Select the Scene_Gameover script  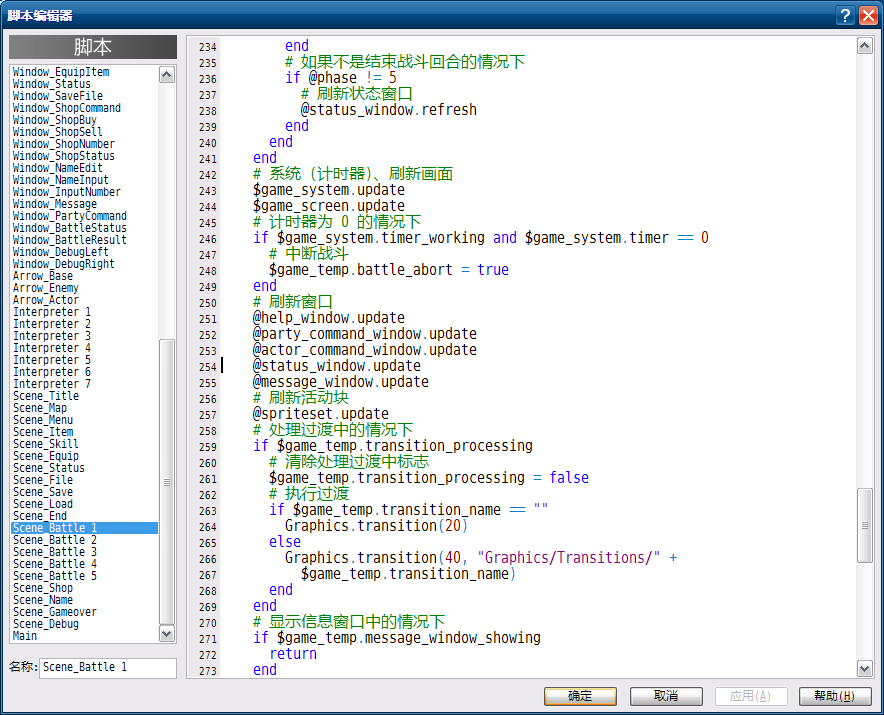pos(85,612)
